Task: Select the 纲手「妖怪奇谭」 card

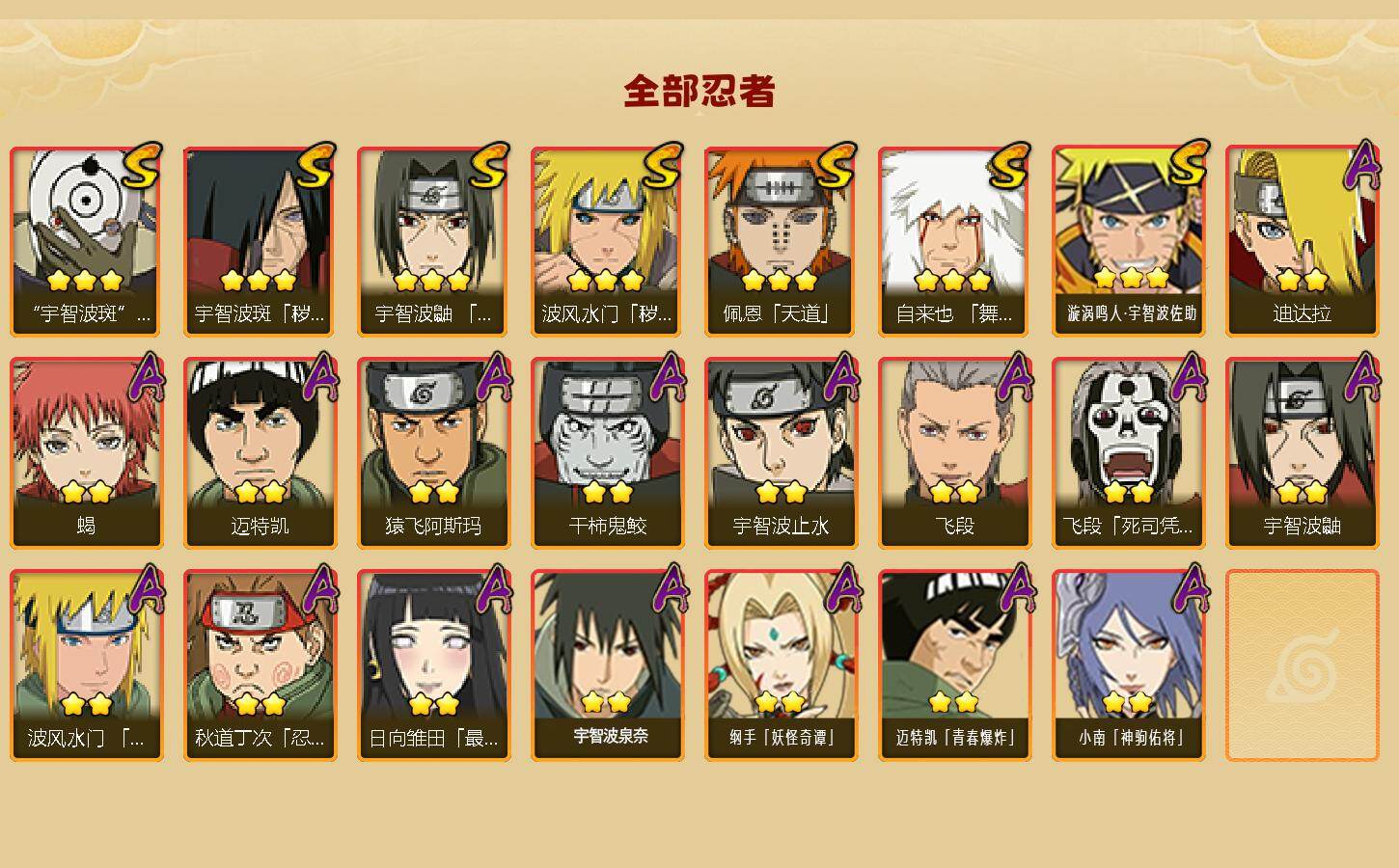Action: coord(782,665)
